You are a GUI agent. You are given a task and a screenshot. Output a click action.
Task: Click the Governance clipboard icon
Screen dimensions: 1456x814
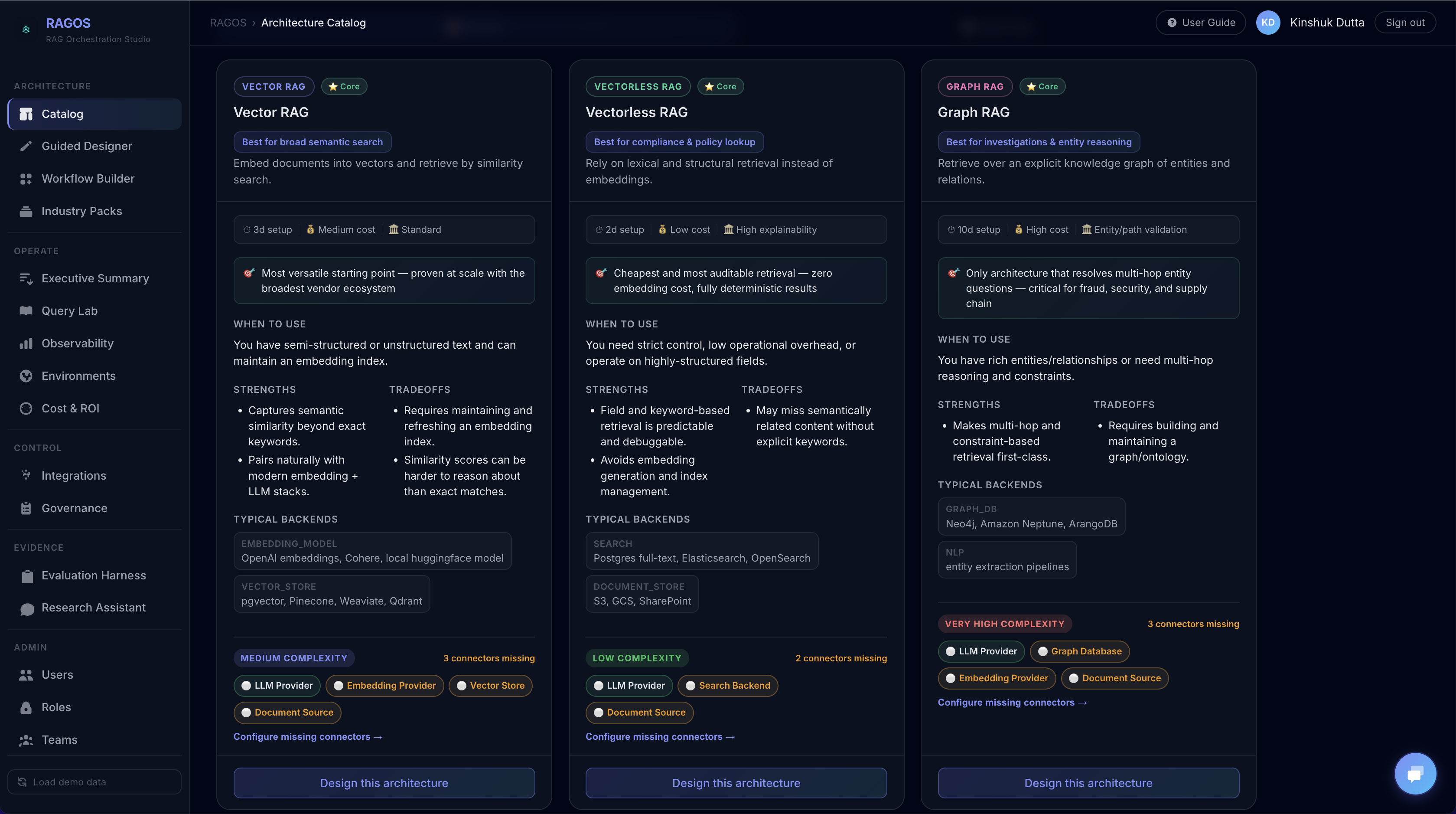click(x=26, y=508)
